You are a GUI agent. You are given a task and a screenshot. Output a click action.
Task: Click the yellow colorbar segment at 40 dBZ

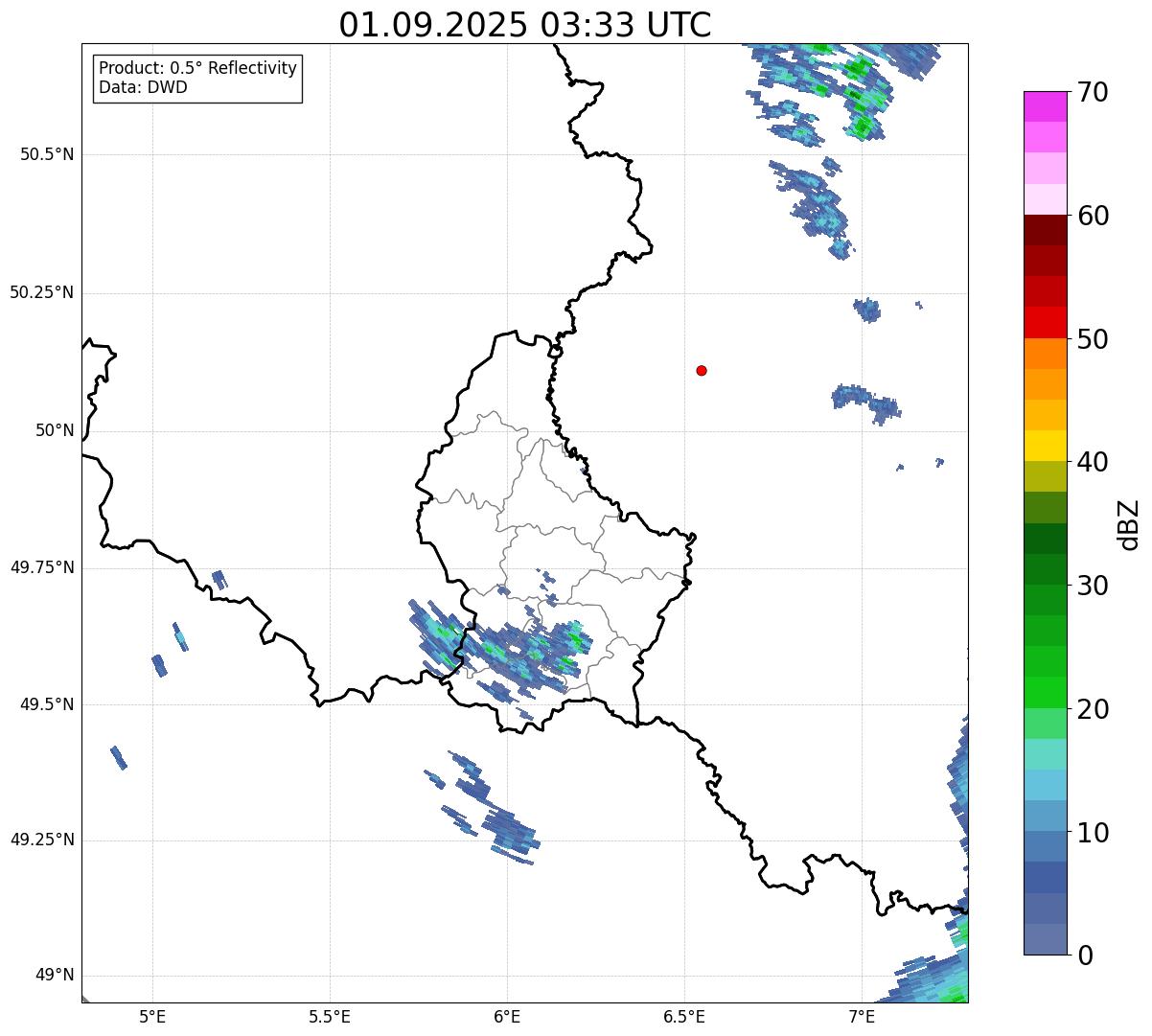click(x=1045, y=447)
